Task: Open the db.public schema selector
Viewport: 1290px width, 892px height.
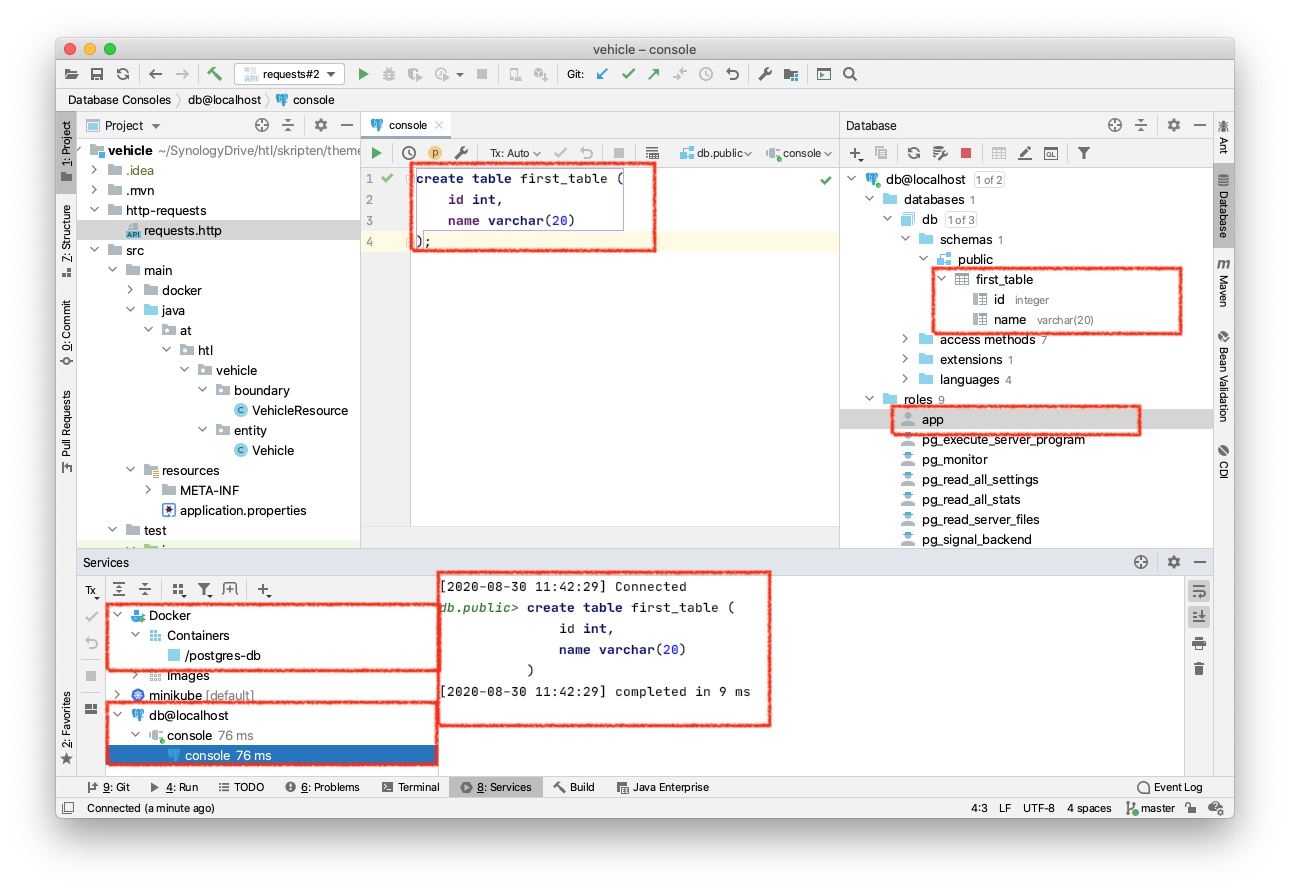Action: (716, 153)
